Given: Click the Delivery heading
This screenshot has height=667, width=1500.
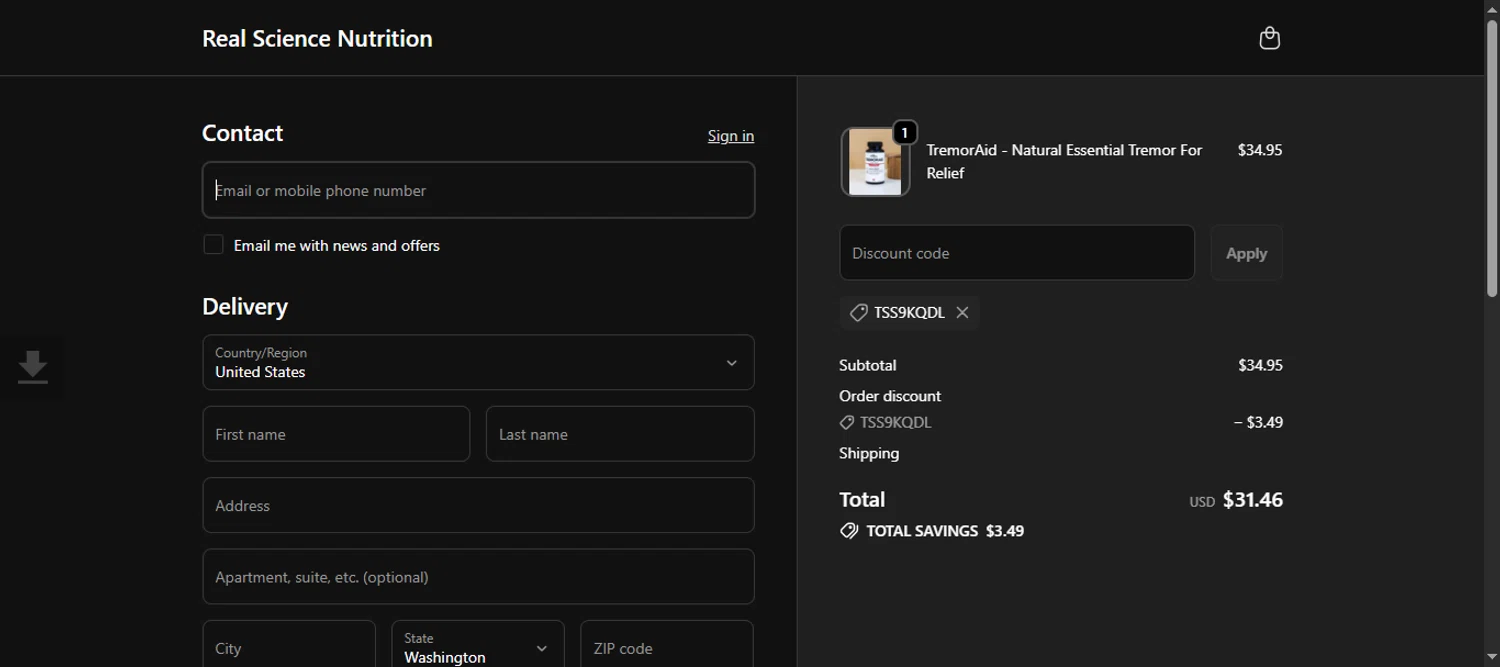Looking at the screenshot, I should click(x=245, y=306).
